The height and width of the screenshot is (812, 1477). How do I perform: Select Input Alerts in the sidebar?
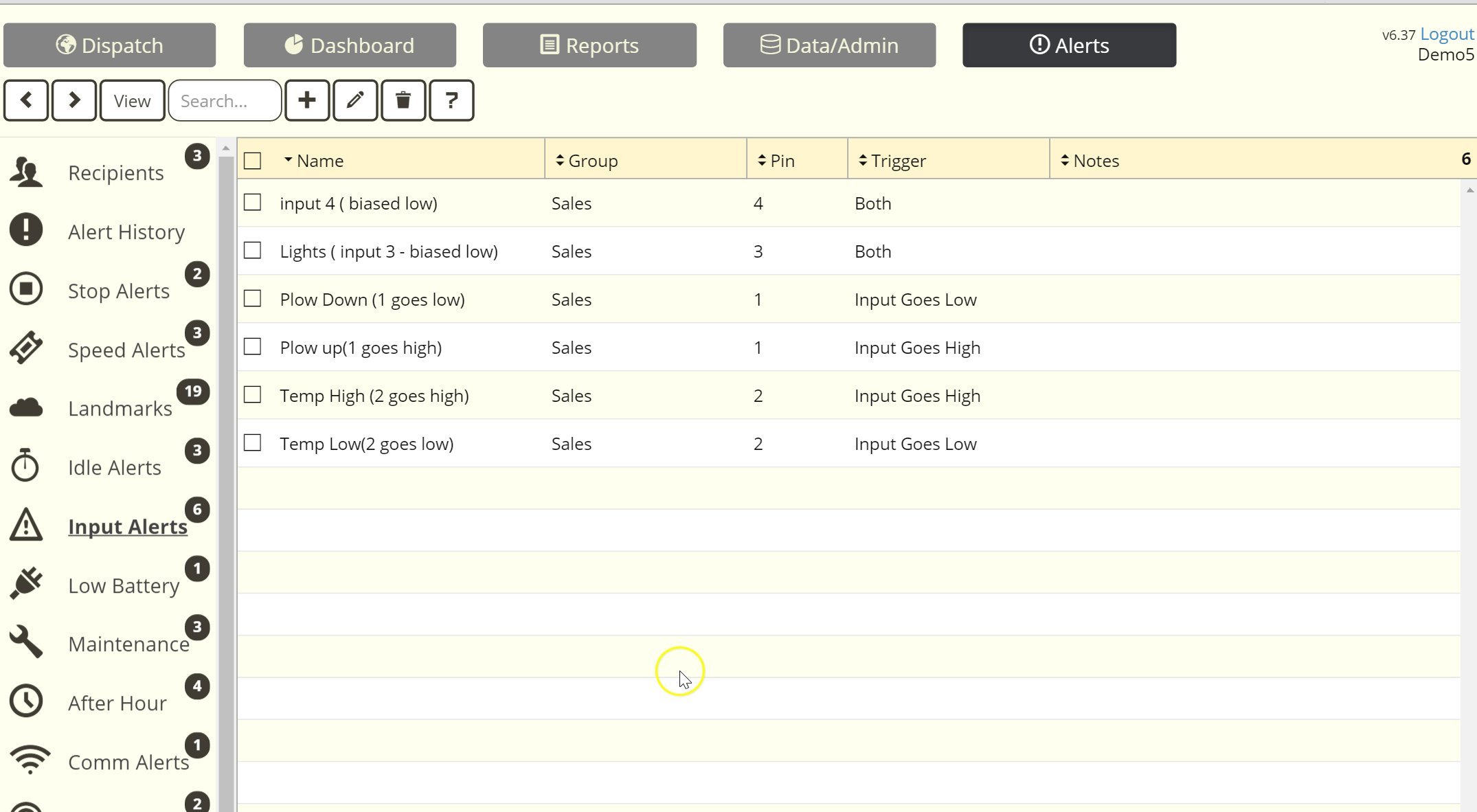click(127, 527)
